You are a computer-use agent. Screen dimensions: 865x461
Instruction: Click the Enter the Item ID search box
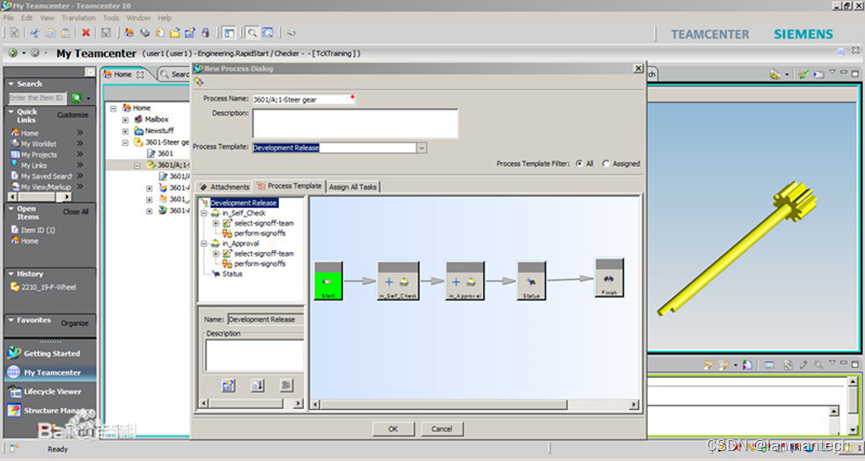[37, 98]
